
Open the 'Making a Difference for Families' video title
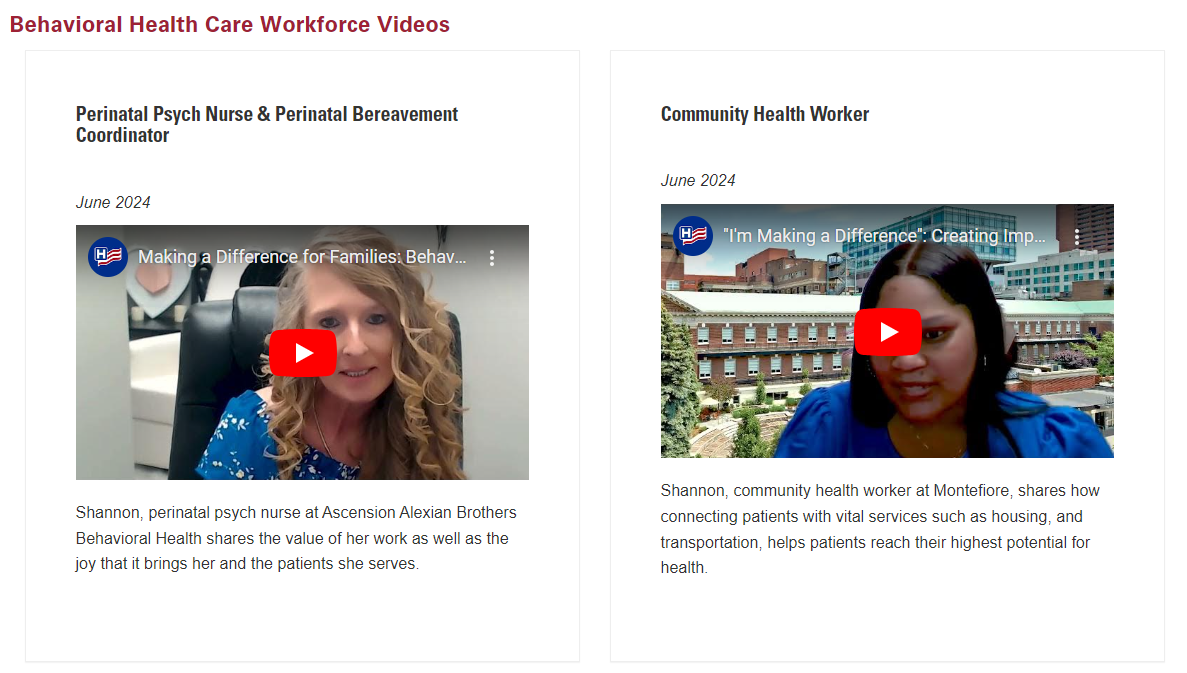(302, 257)
